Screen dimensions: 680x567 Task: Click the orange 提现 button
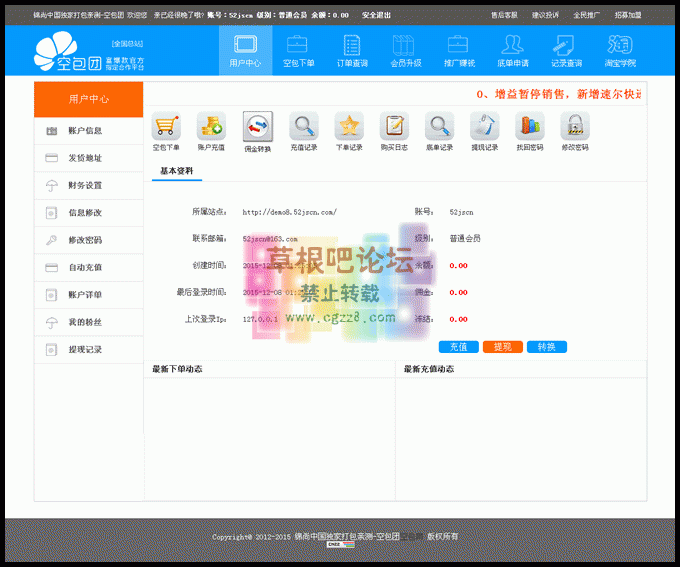[503, 347]
